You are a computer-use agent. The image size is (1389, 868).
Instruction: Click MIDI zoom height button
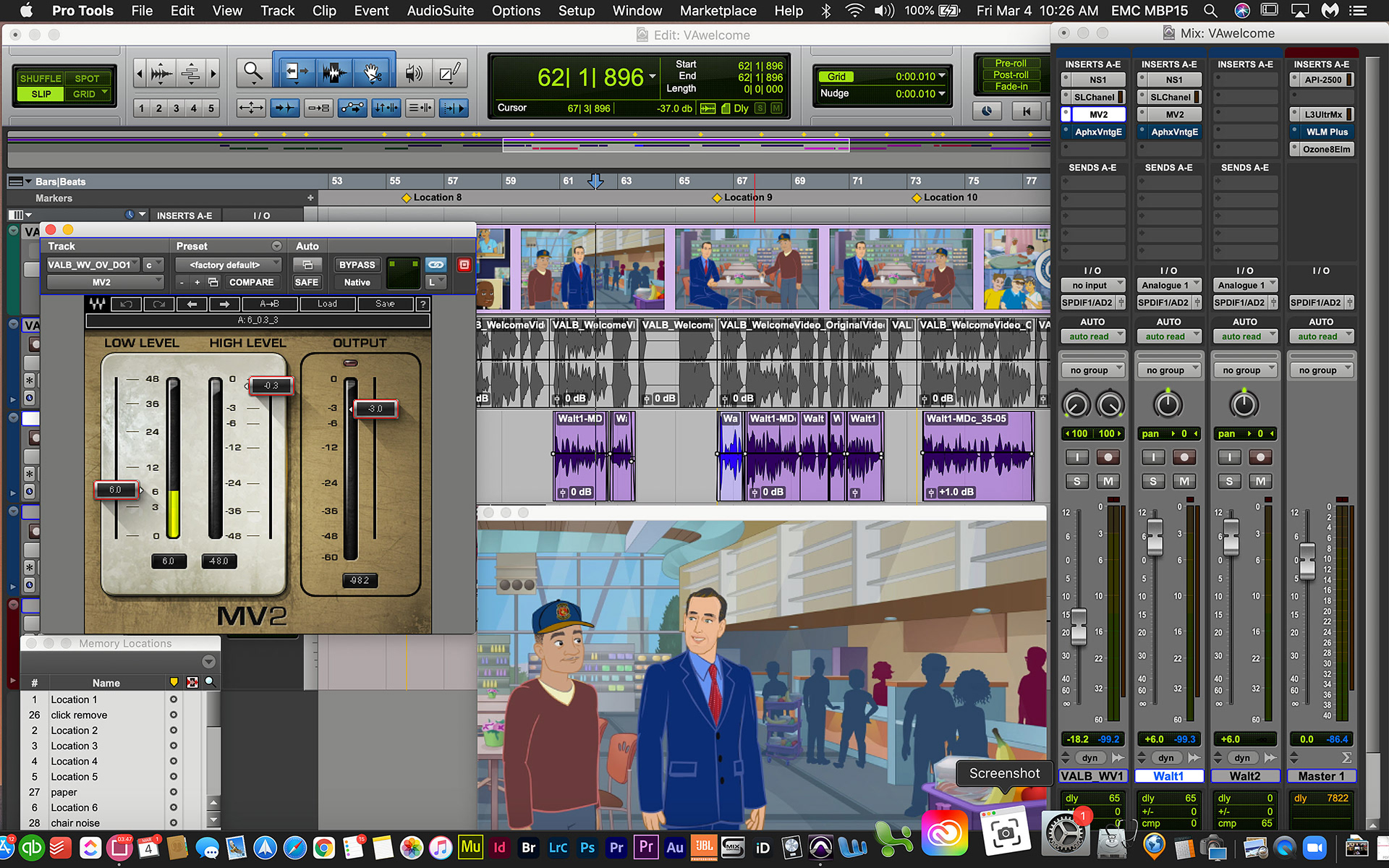[191, 73]
